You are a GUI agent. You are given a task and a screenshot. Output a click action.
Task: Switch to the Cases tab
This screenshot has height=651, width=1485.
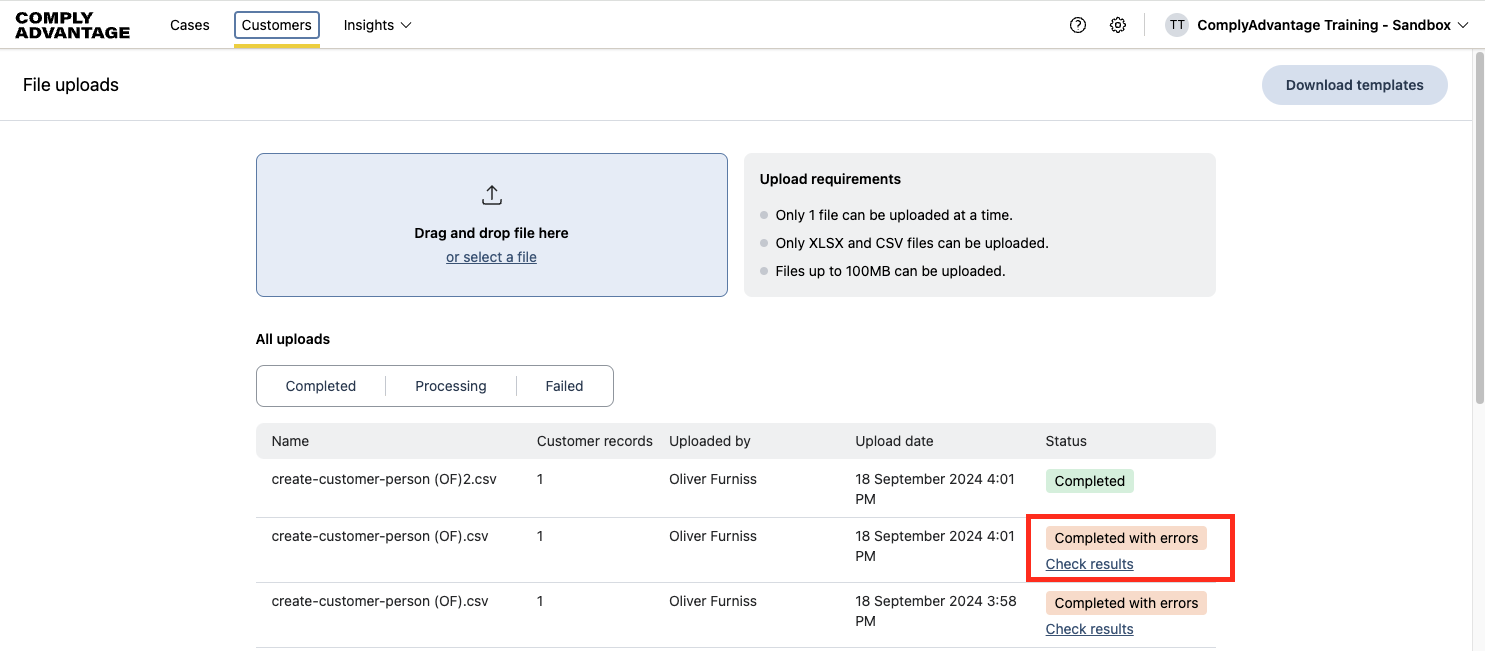point(189,24)
